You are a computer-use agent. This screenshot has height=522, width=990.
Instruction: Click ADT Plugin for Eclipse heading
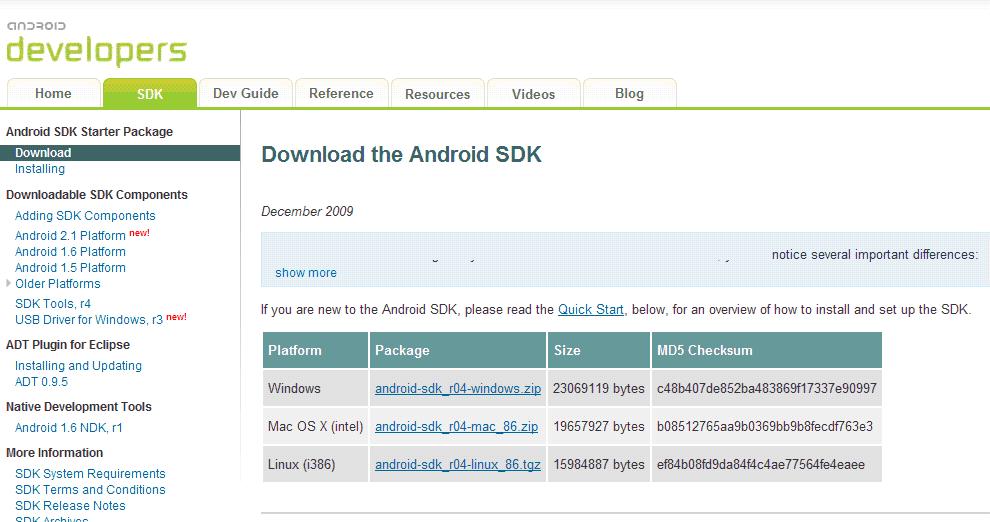pos(68,345)
